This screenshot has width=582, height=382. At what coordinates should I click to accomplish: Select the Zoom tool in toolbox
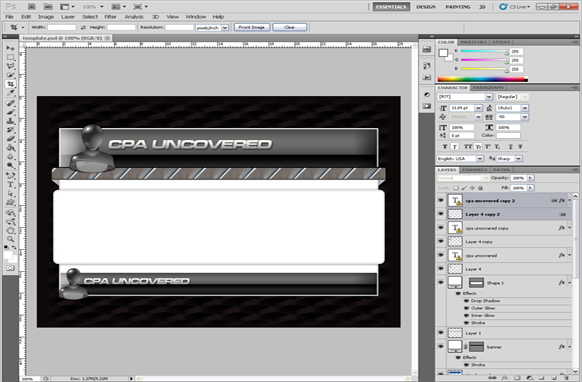(x=10, y=239)
